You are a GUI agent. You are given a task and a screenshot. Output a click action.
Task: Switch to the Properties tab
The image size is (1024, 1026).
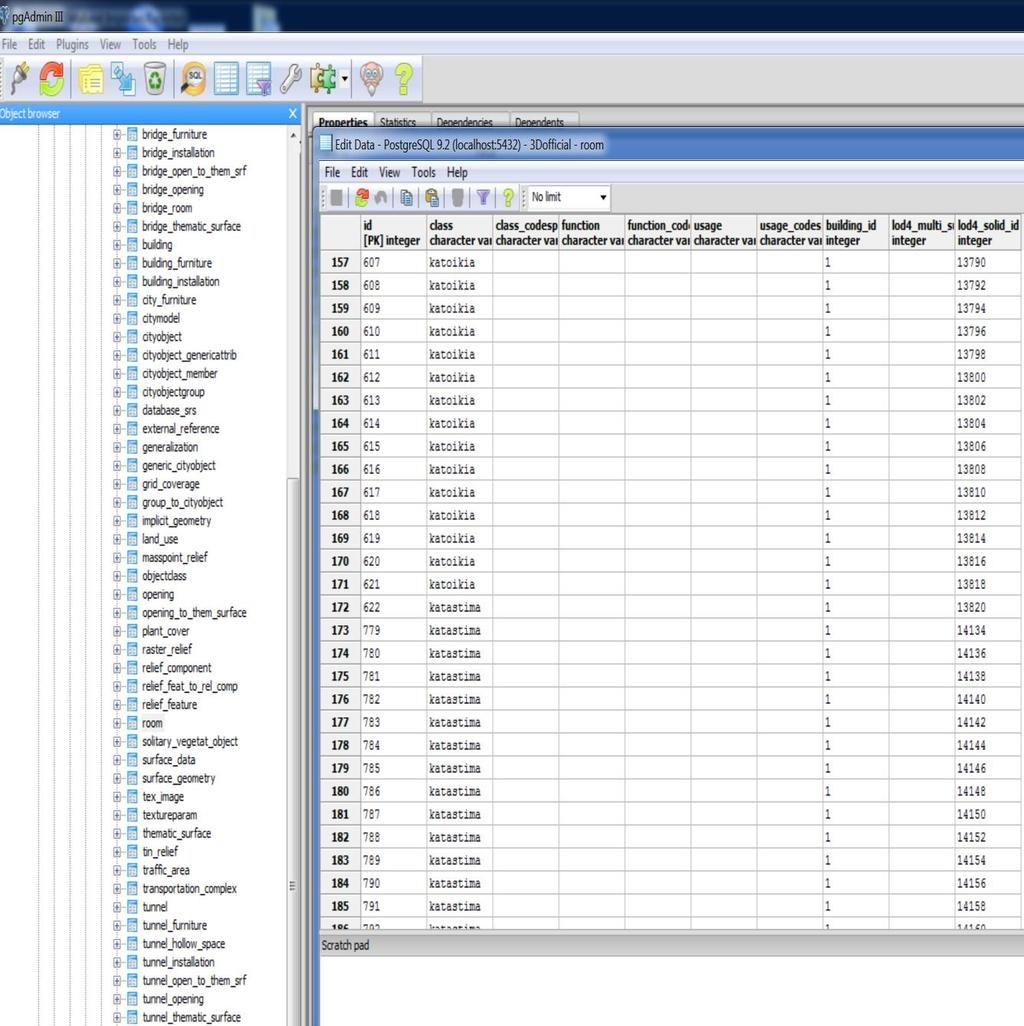[343, 121]
